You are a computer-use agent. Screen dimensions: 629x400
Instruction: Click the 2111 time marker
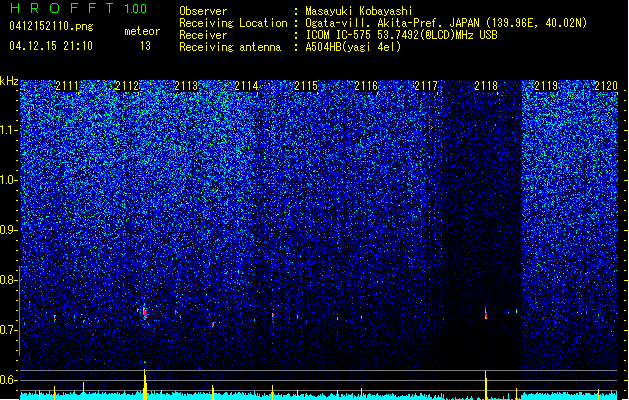click(x=67, y=86)
